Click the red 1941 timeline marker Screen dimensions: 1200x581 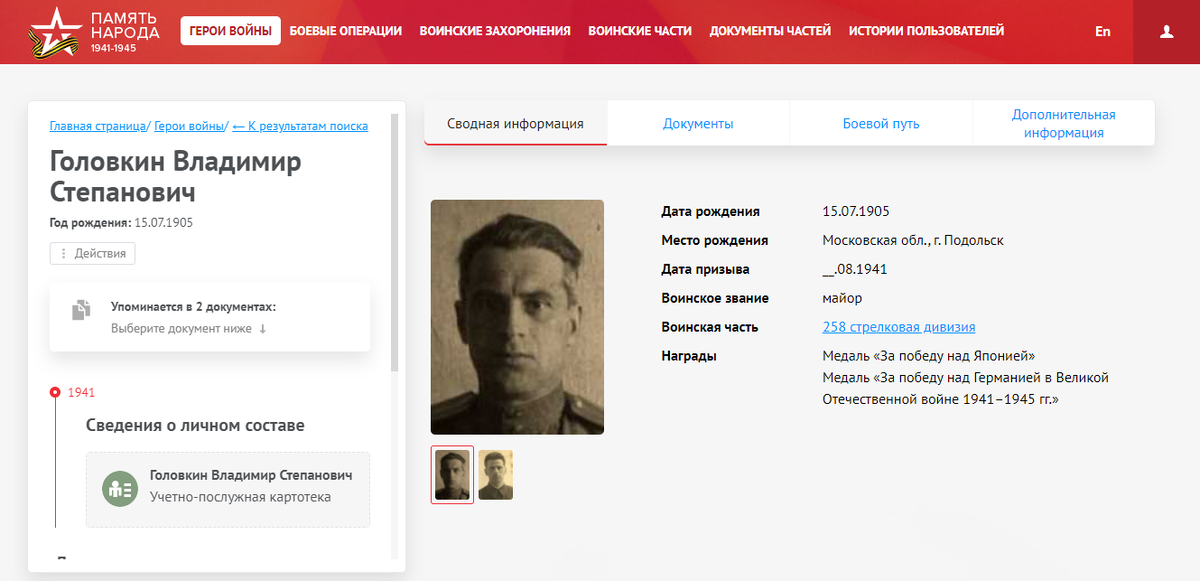[x=56, y=392]
